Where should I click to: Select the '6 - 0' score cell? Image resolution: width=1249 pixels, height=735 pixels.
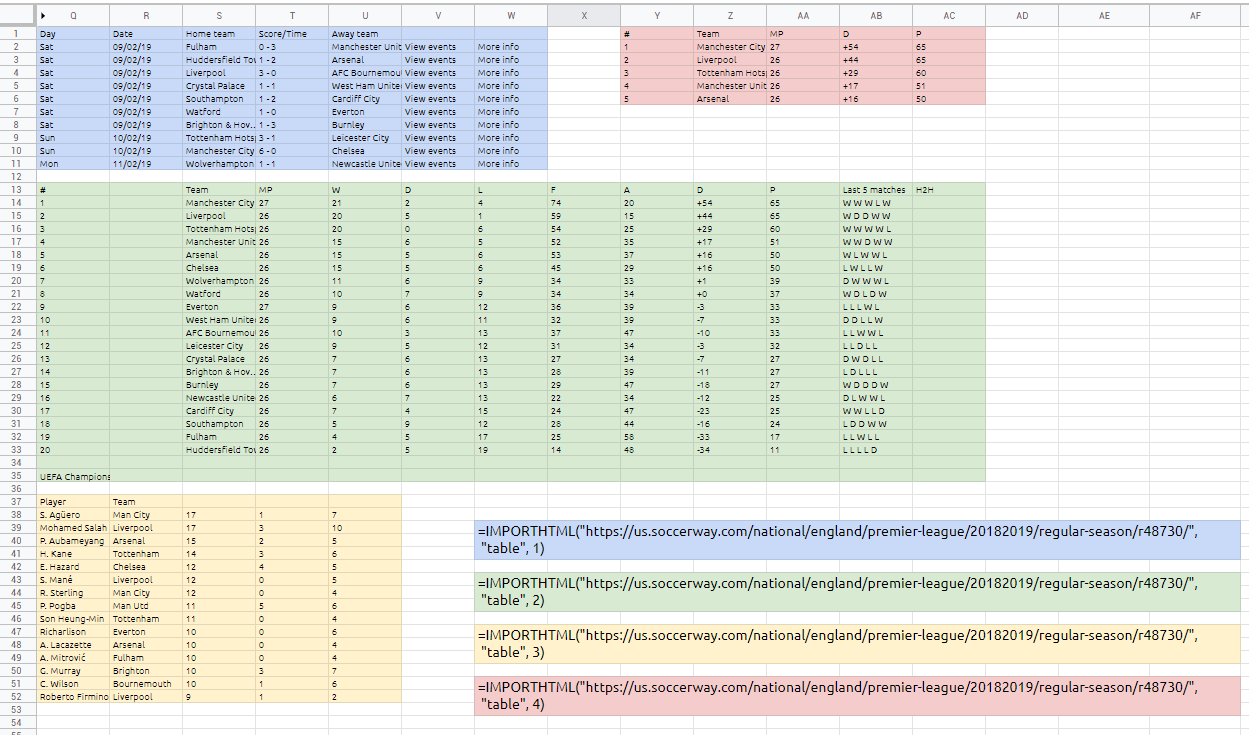click(x=292, y=150)
